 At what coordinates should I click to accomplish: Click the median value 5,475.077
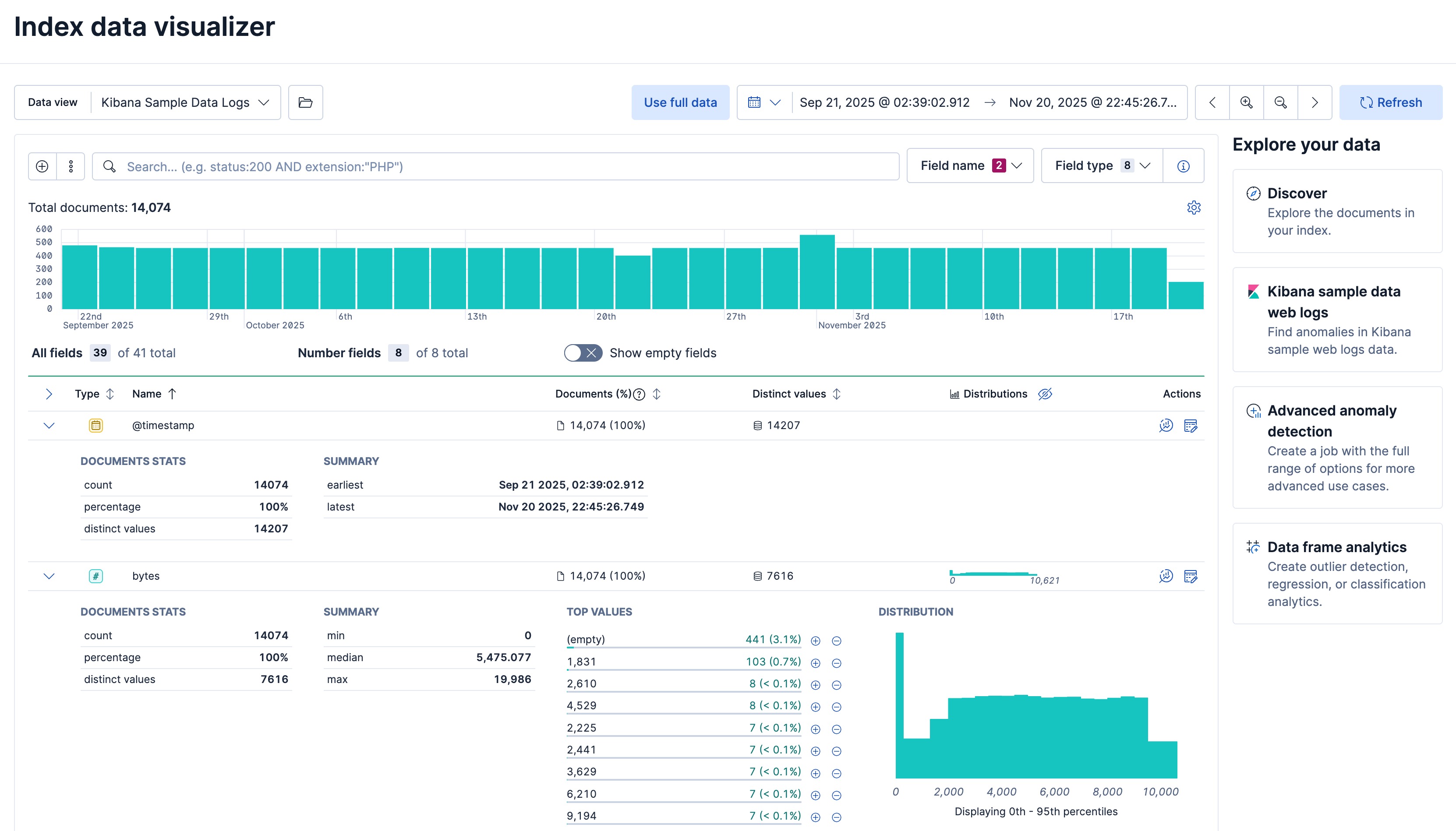coord(504,658)
